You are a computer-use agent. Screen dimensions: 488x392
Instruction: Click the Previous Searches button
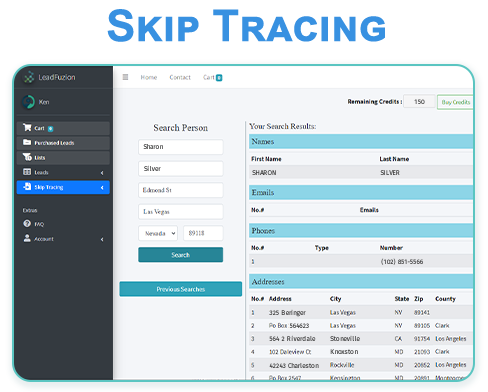181,289
